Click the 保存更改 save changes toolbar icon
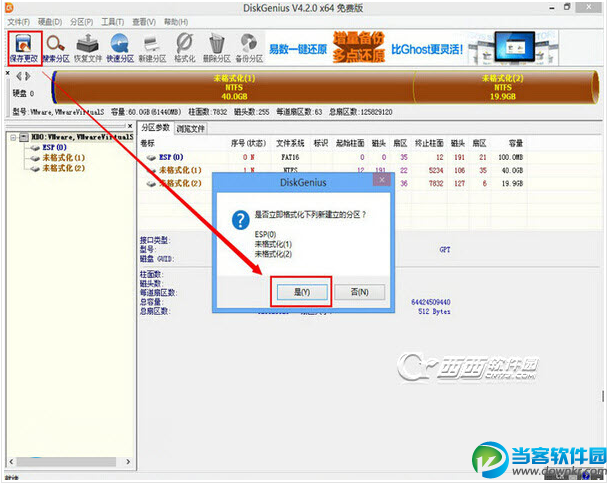Screen dimensions: 608x485 point(24,48)
